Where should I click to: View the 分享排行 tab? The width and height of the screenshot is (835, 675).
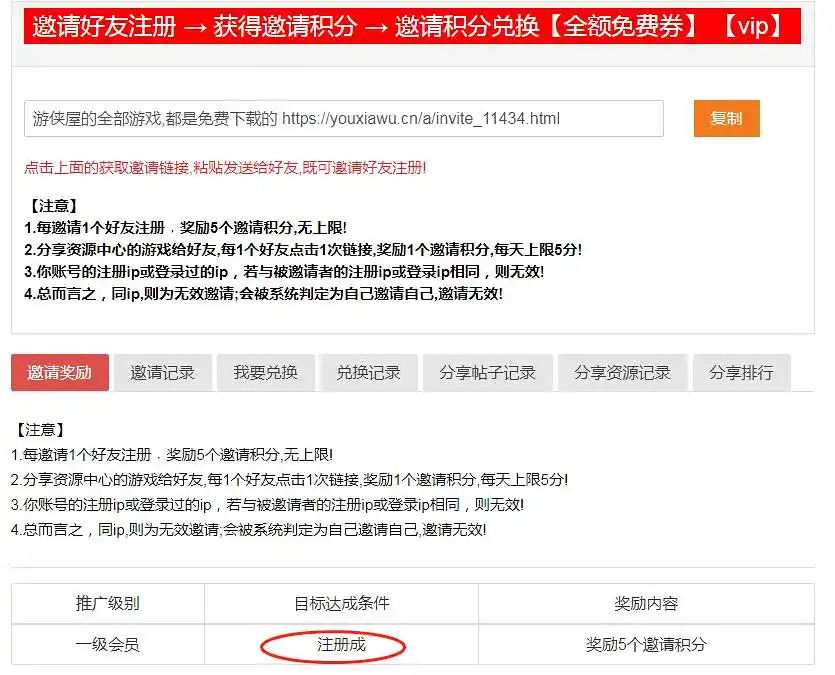point(740,373)
